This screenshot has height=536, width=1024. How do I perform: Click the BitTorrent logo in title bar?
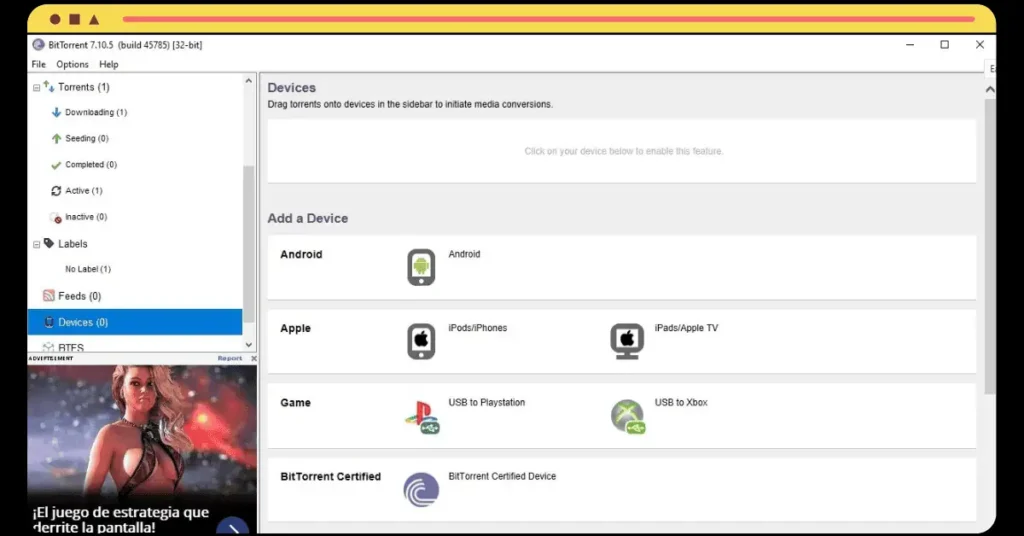[x=39, y=44]
